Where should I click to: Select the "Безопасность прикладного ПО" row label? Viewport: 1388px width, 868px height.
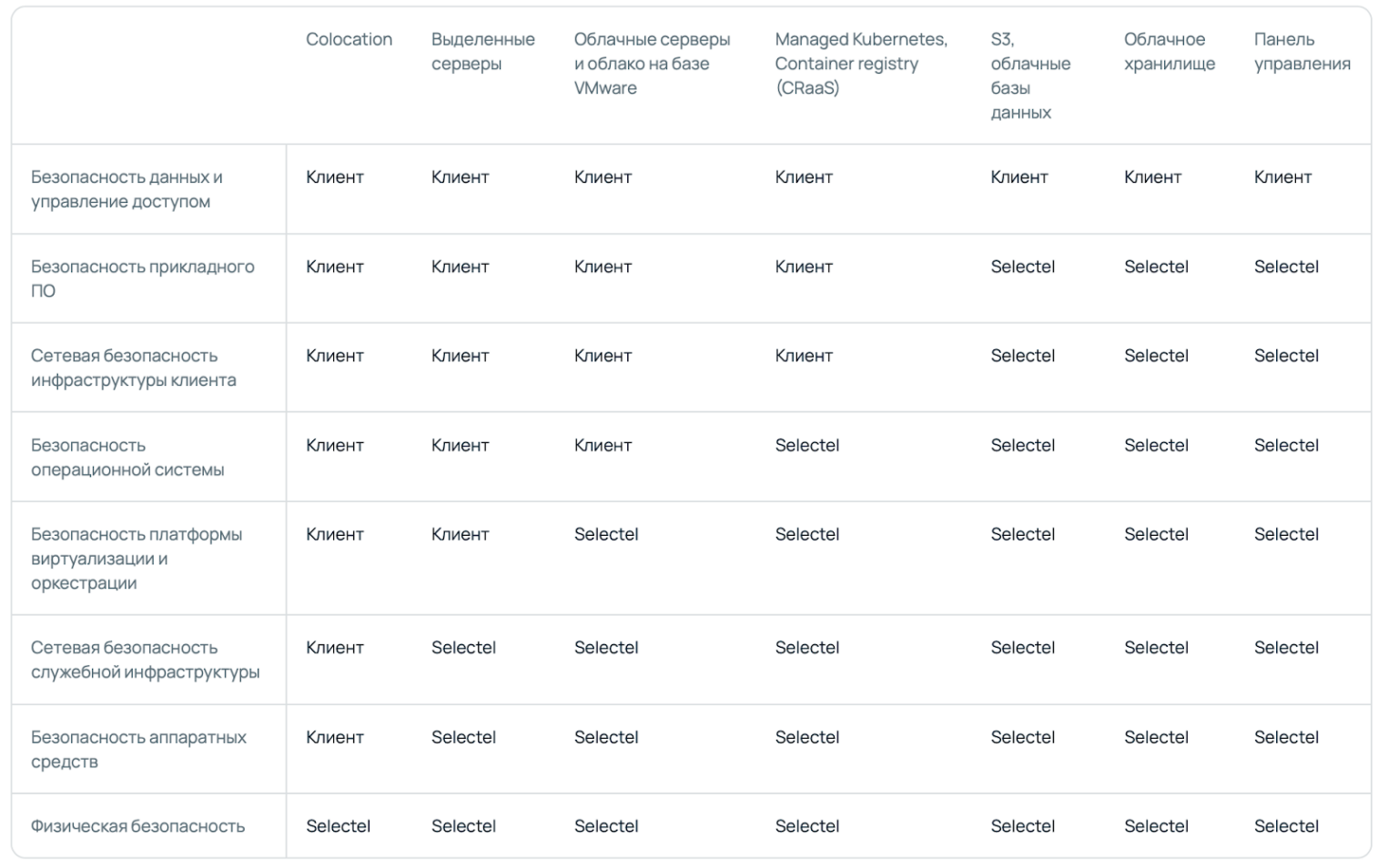pyautogui.click(x=142, y=278)
